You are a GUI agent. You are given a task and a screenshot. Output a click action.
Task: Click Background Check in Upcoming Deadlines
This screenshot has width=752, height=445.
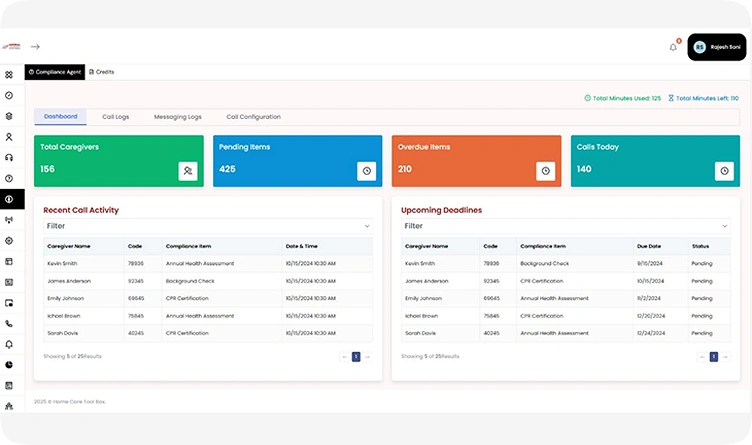point(545,264)
